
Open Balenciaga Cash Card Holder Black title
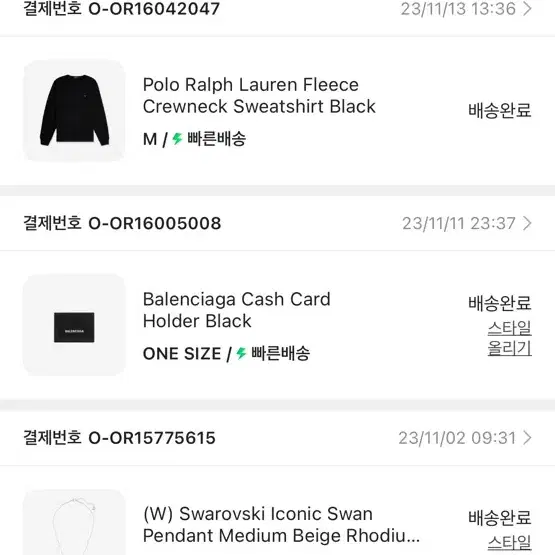236,310
